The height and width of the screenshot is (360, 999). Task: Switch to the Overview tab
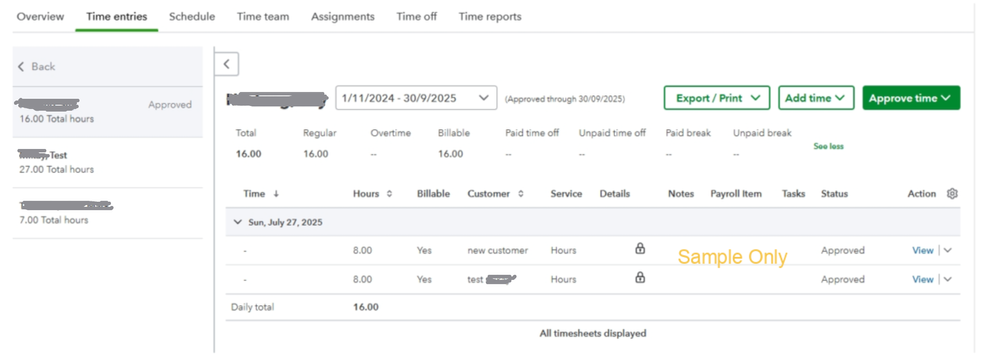click(40, 17)
